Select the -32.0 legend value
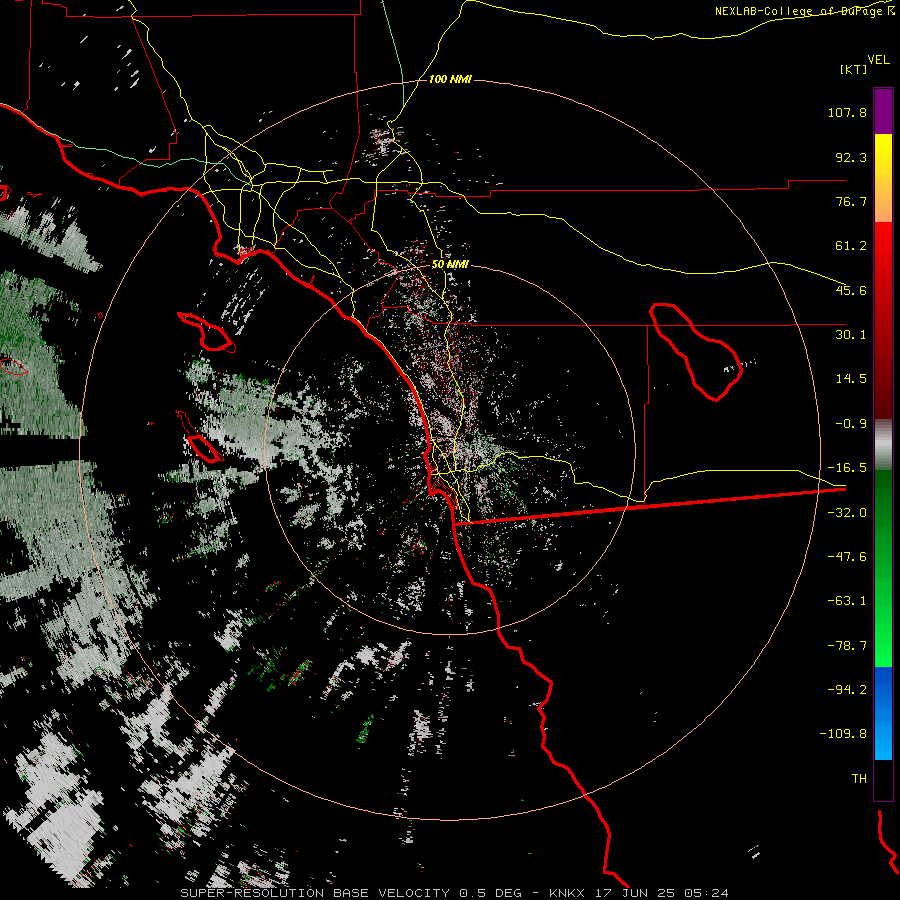This screenshot has height=900, width=900. point(847,513)
